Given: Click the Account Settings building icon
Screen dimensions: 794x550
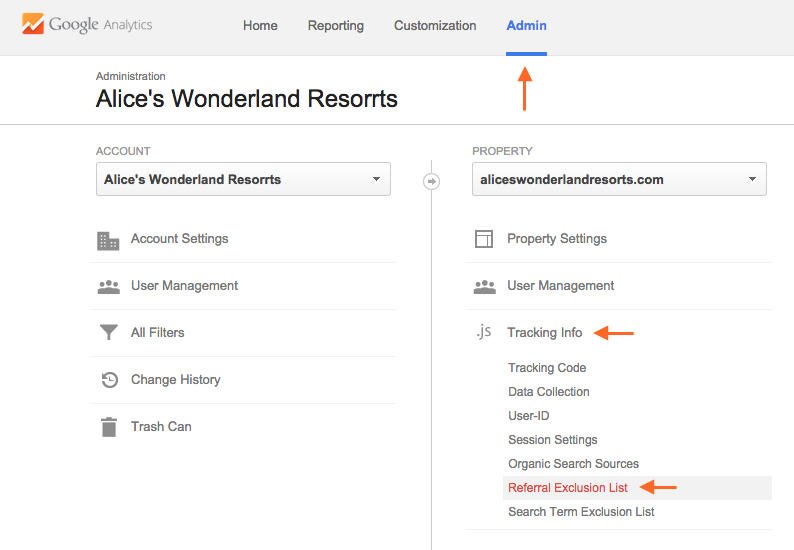Looking at the screenshot, I should tap(108, 241).
